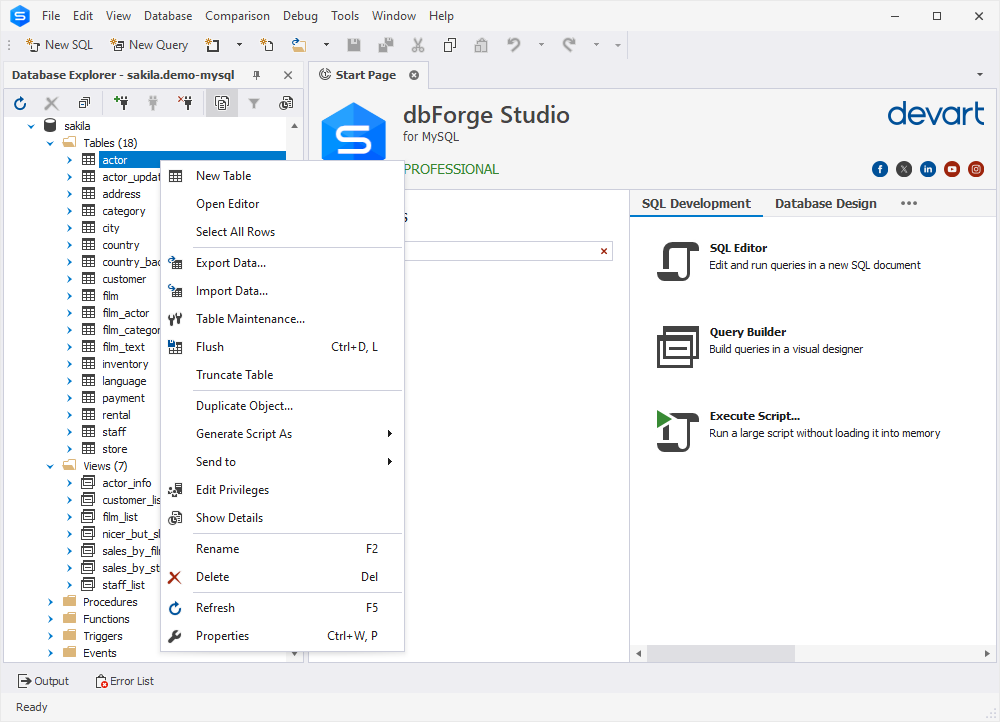Choose Export Data from context menu

tap(231, 263)
